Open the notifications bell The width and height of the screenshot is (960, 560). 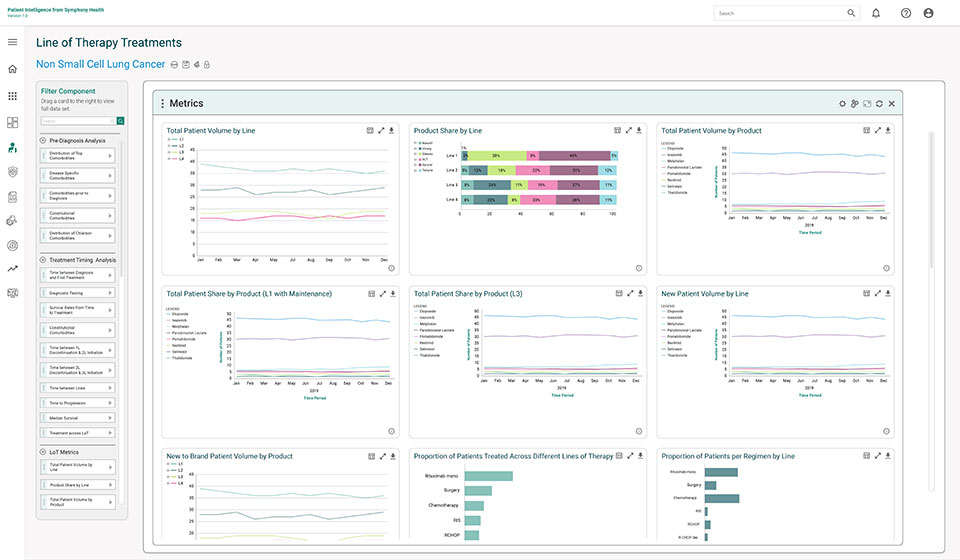pos(876,13)
